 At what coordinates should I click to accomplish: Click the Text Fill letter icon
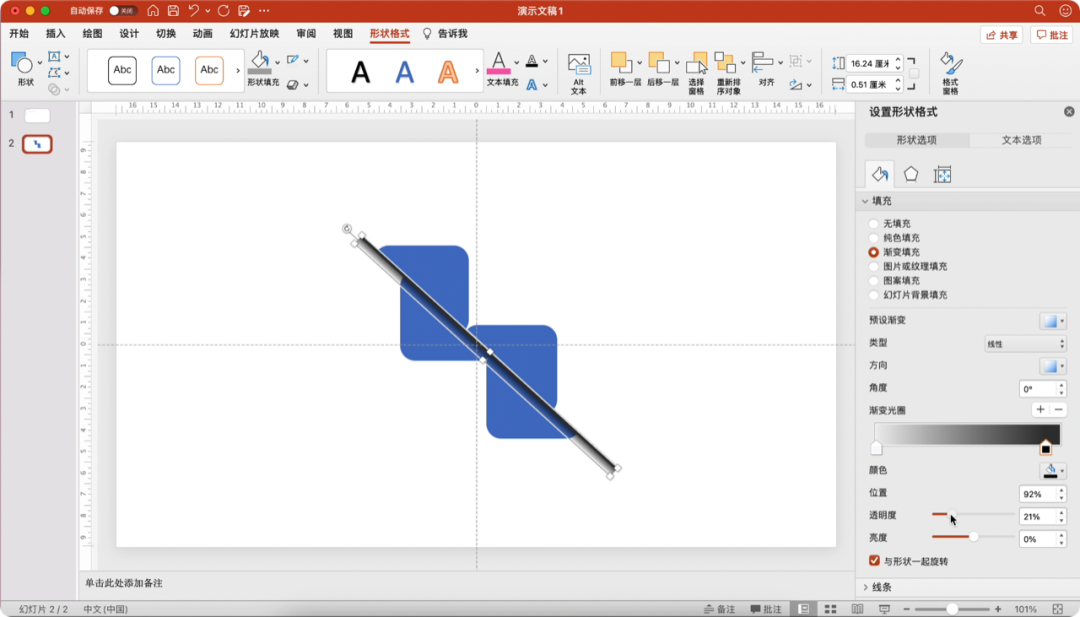(x=499, y=63)
